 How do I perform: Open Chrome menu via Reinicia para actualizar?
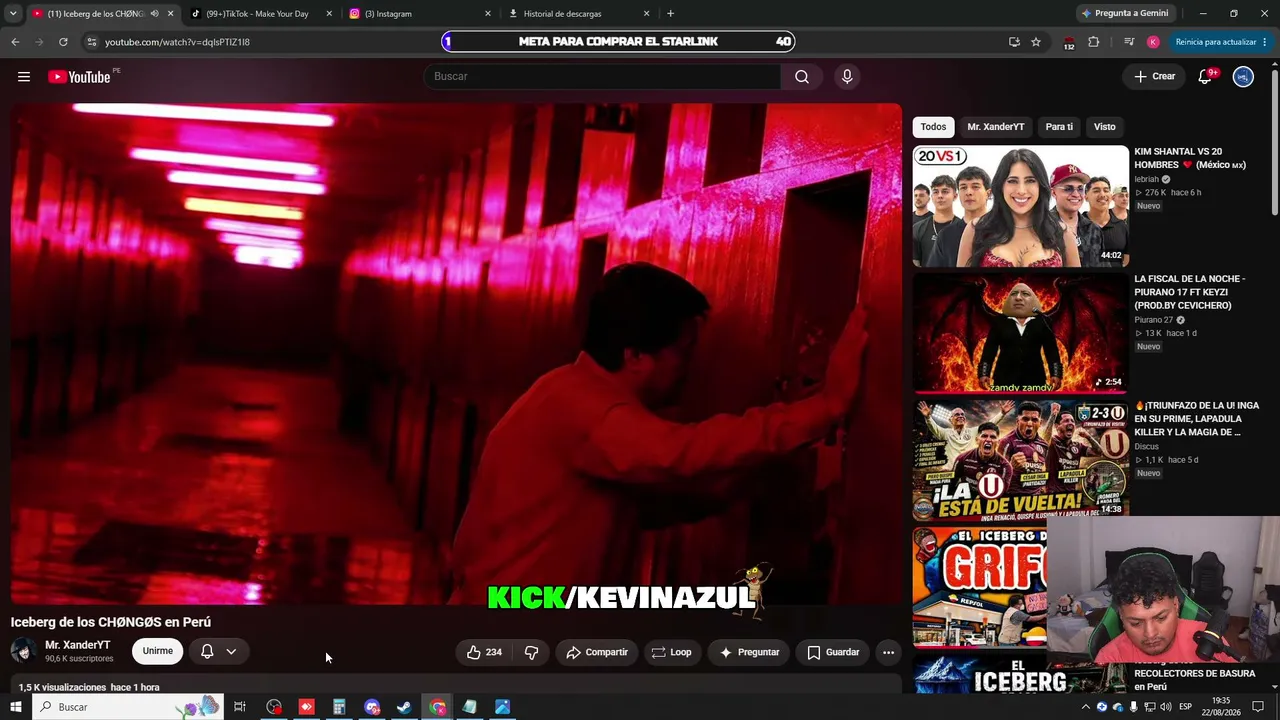(1221, 42)
